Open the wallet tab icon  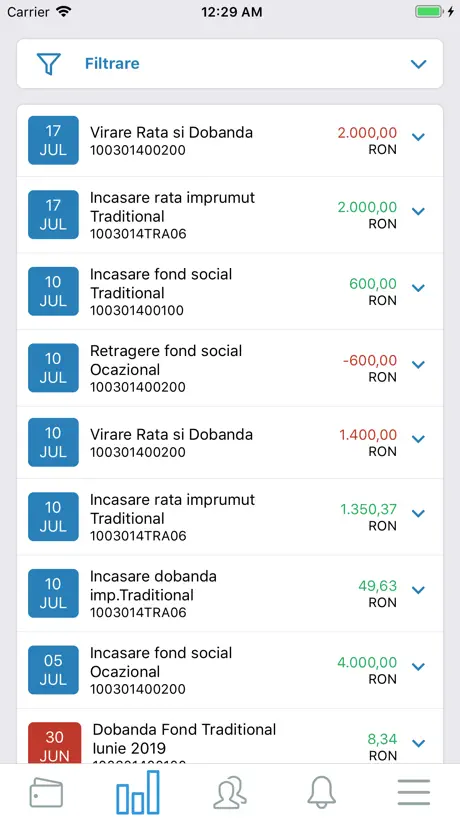pos(46,792)
